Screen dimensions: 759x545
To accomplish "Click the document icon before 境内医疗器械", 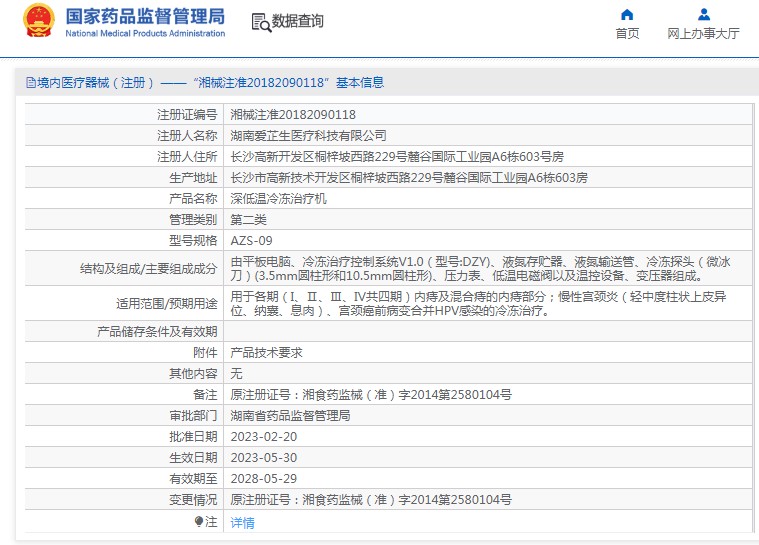I will click(30, 83).
